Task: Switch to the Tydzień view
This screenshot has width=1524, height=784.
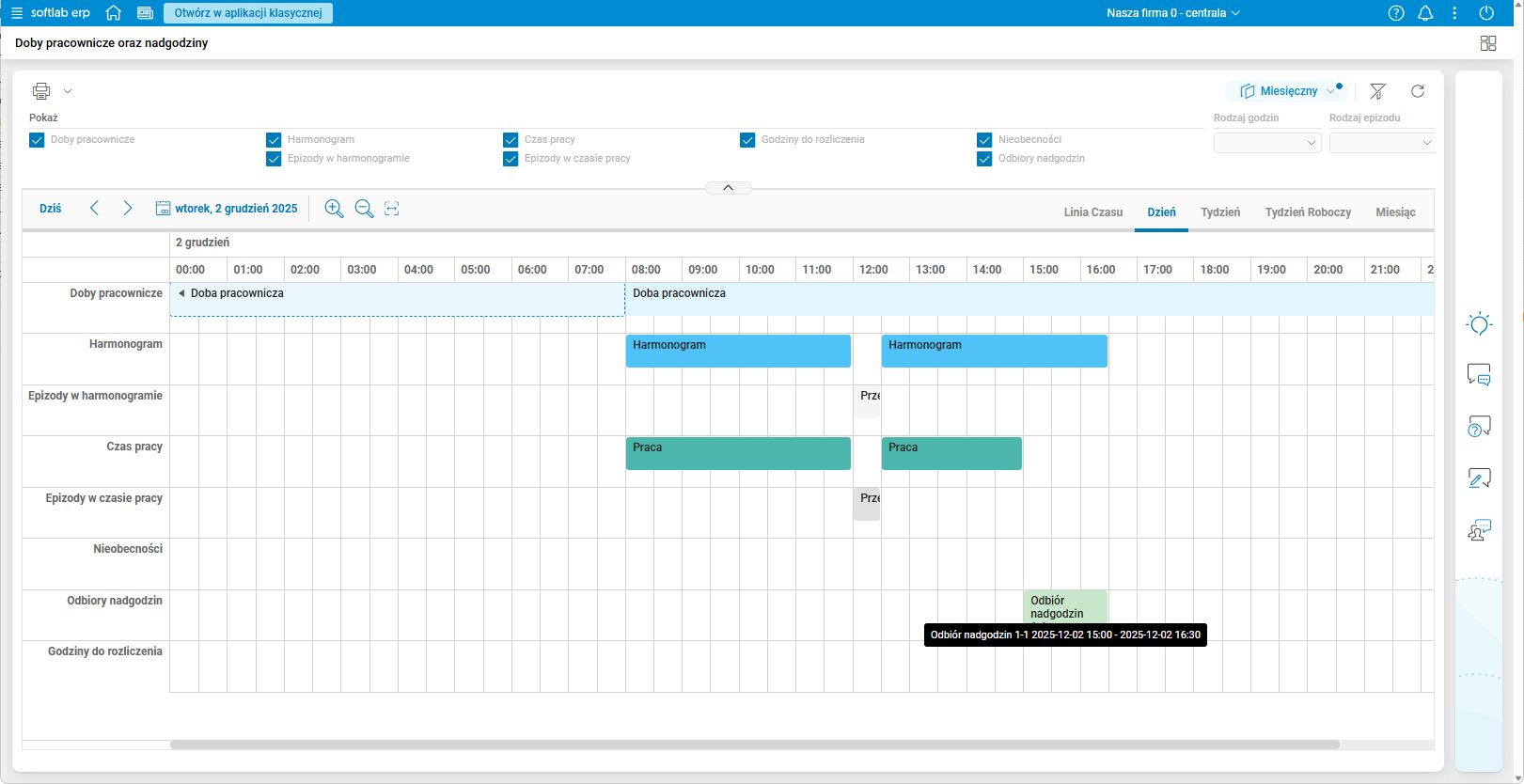Action: (1220, 212)
